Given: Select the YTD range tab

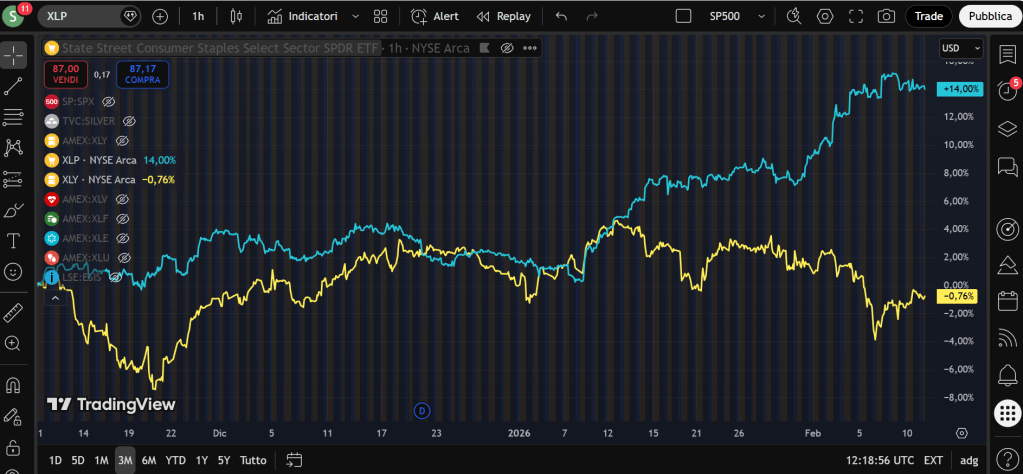Looking at the screenshot, I should click(x=175, y=460).
